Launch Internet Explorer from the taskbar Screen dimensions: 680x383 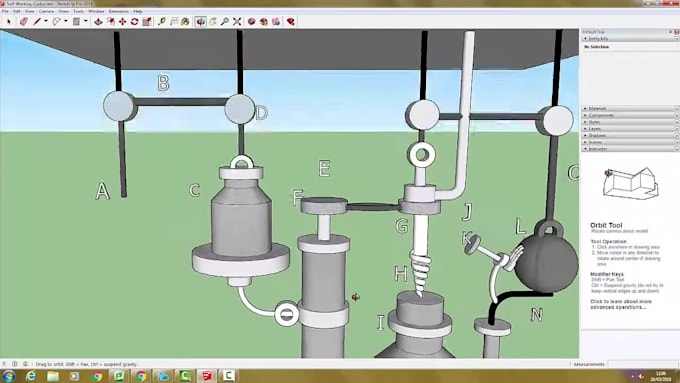point(31,376)
